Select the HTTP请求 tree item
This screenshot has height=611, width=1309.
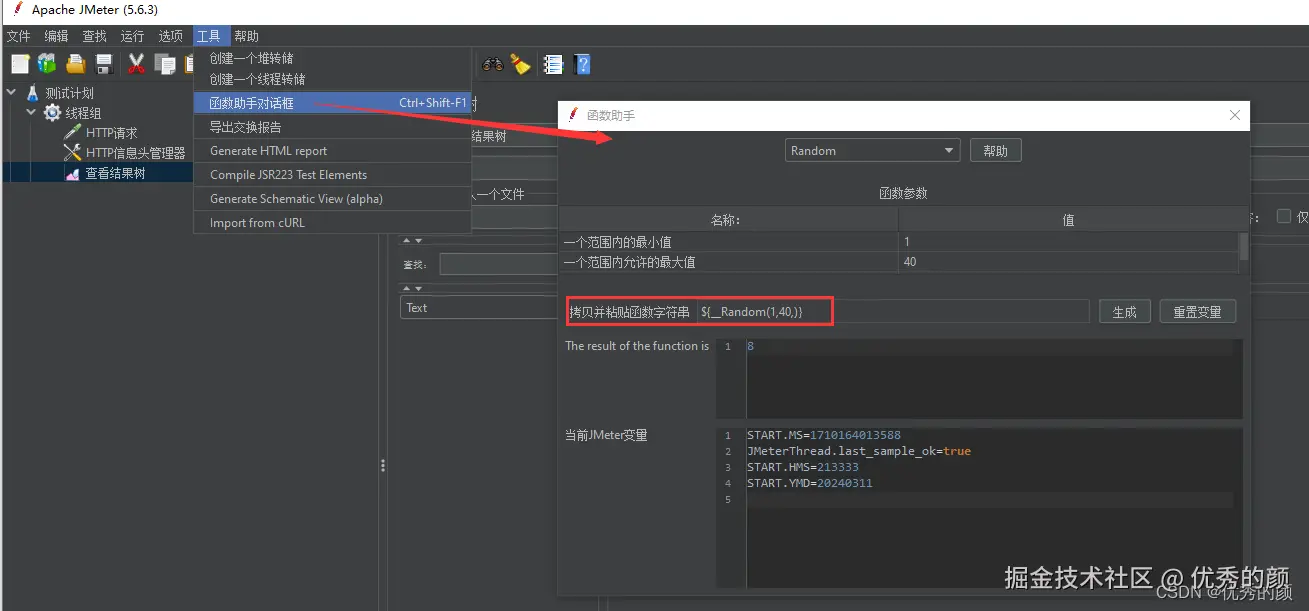(111, 133)
